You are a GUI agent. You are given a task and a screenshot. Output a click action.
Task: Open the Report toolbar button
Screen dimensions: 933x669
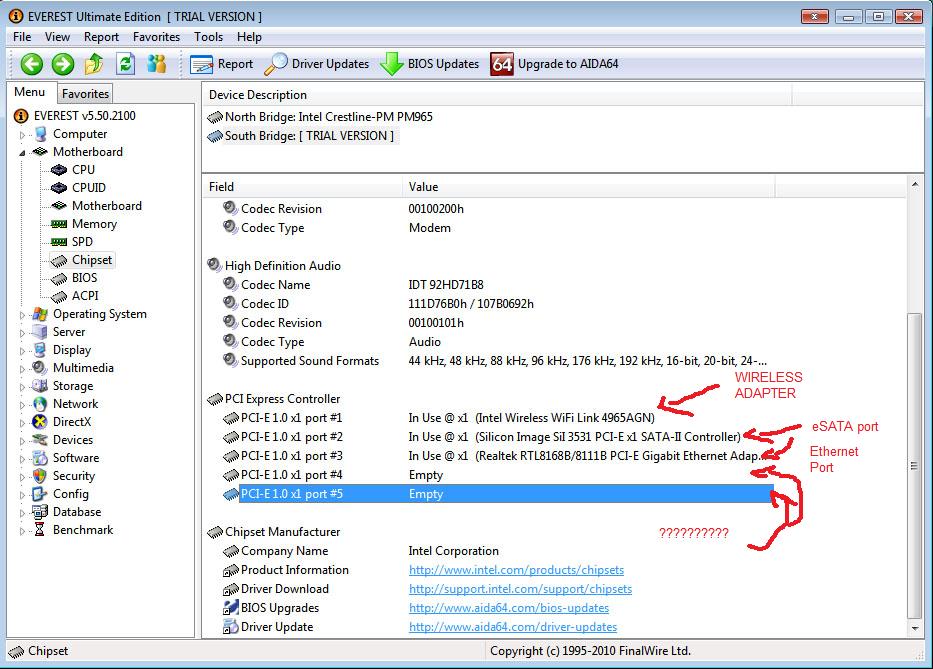pyautogui.click(x=221, y=64)
